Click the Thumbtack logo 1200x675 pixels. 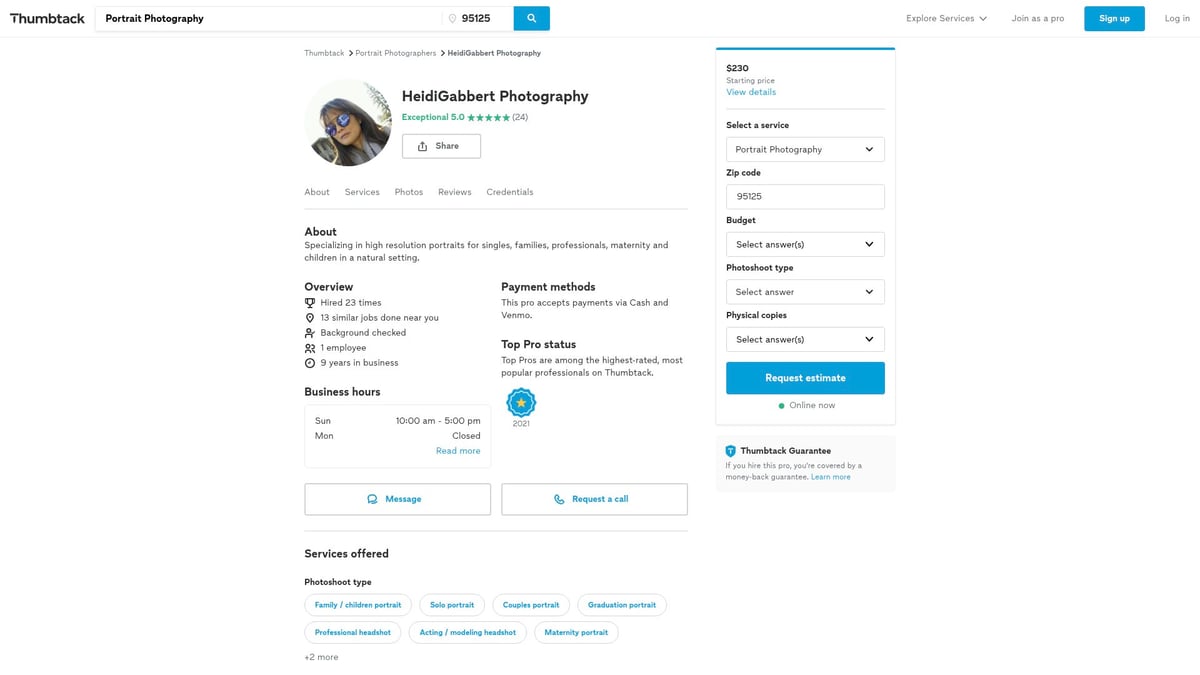point(47,18)
